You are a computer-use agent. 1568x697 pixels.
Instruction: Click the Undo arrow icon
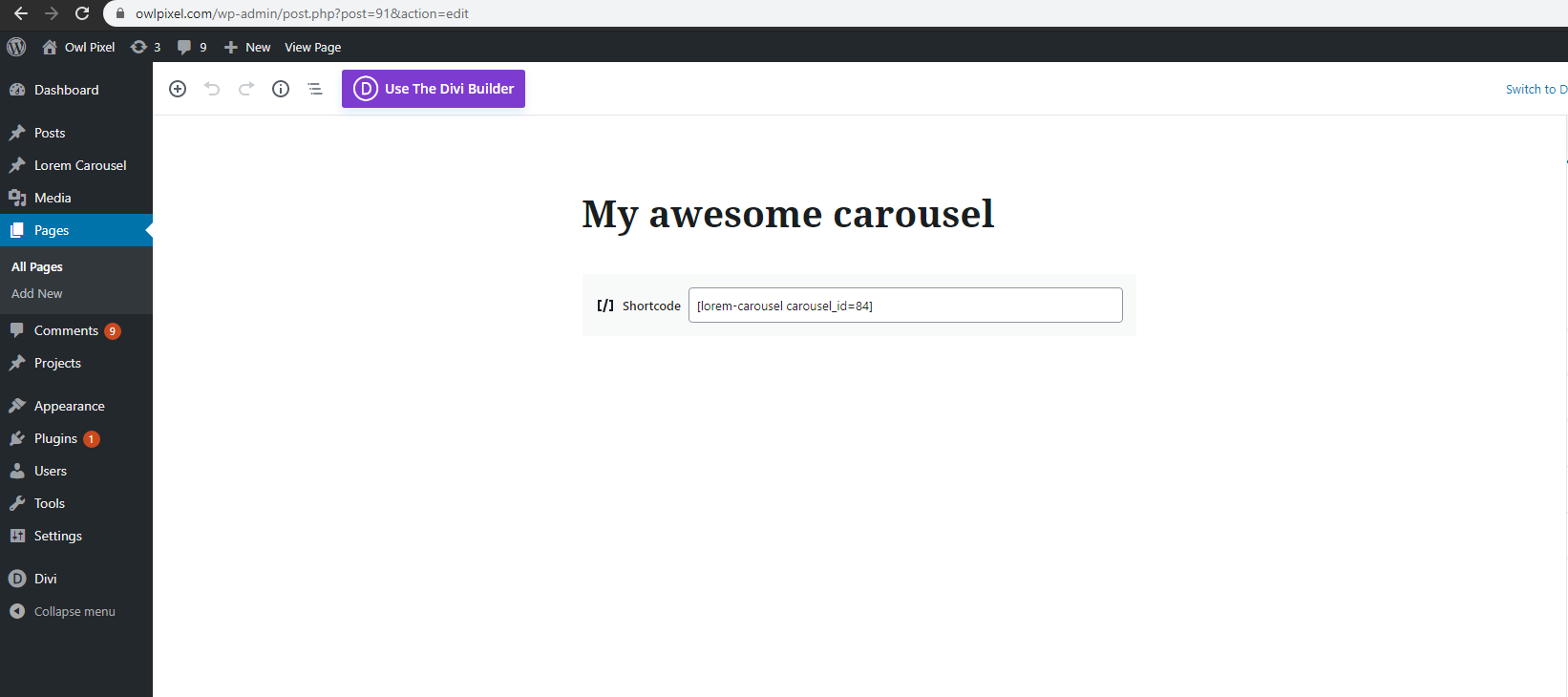pos(212,89)
